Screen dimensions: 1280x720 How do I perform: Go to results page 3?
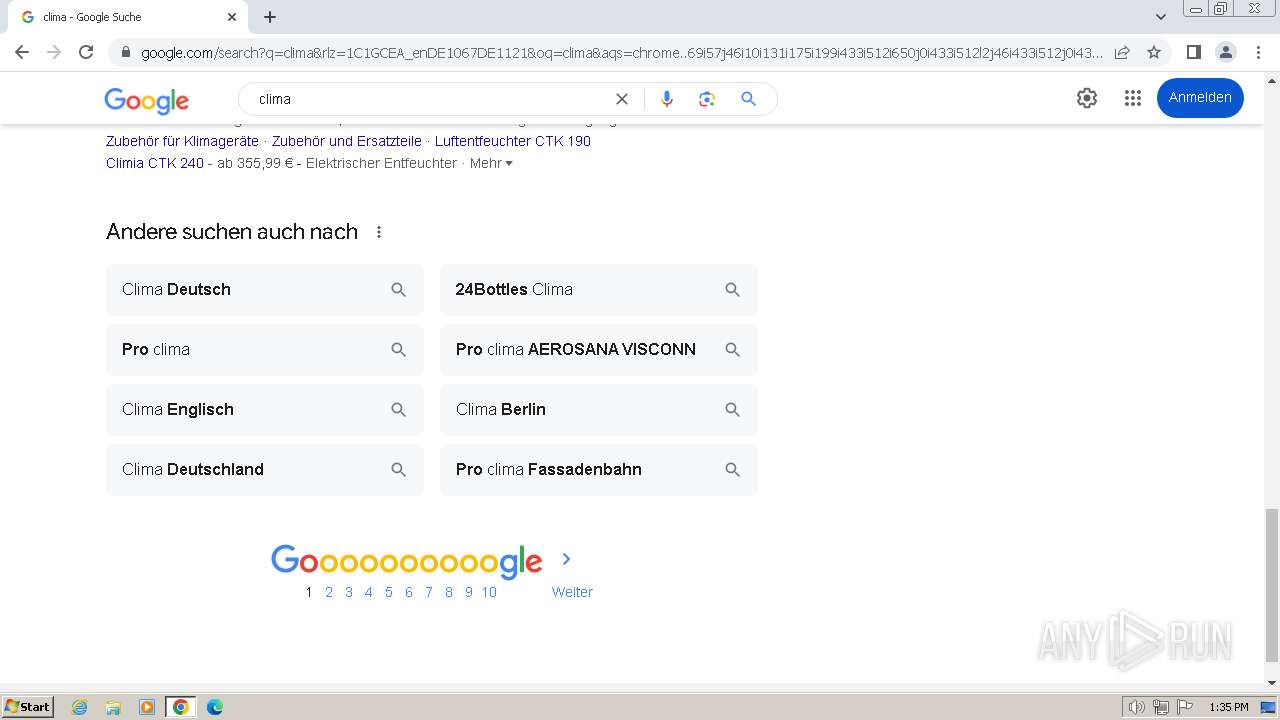coord(349,592)
